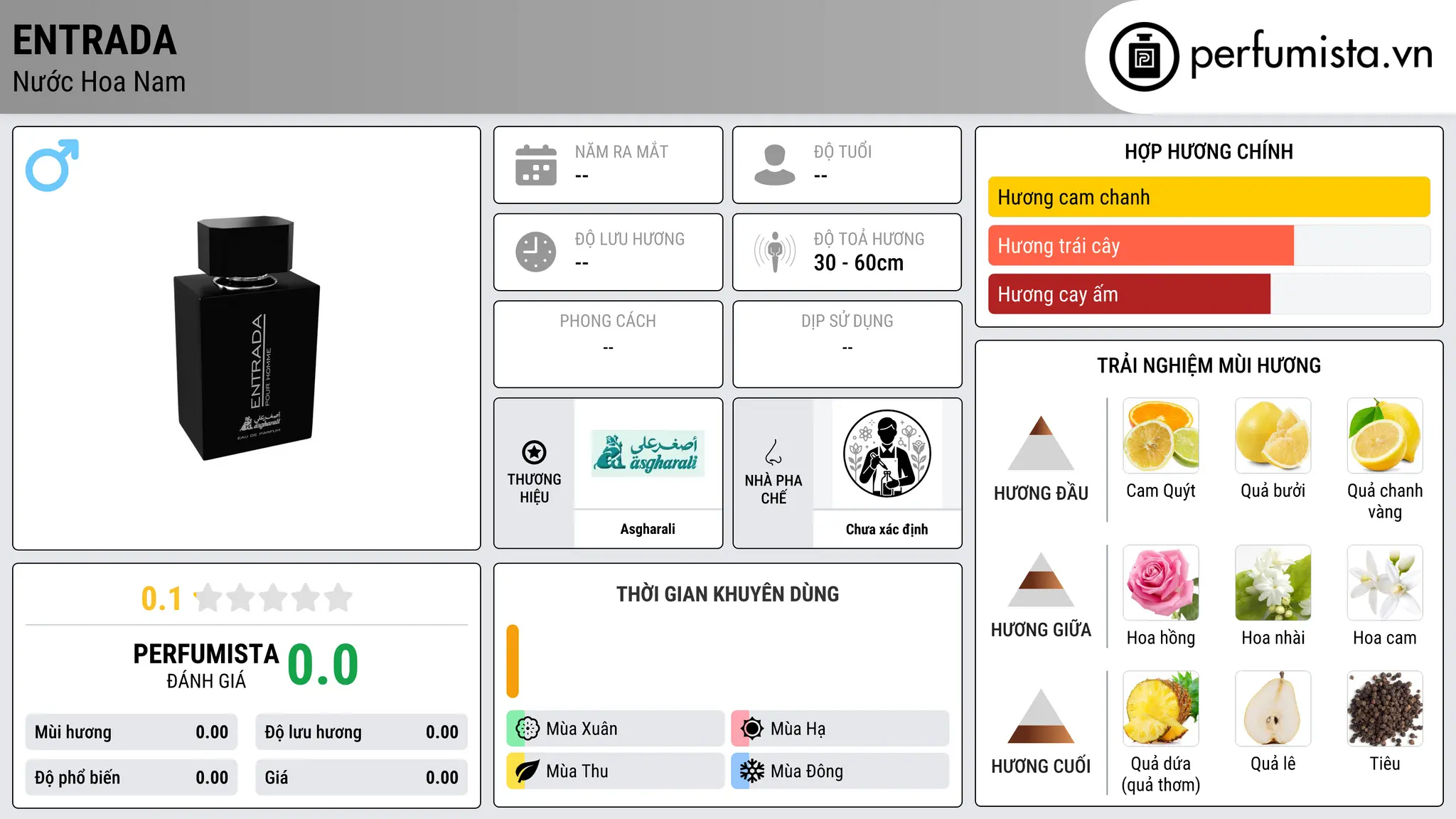The height and width of the screenshot is (819, 1456).
Task: Click the Mùa Xuân flower icon
Action: click(x=528, y=729)
